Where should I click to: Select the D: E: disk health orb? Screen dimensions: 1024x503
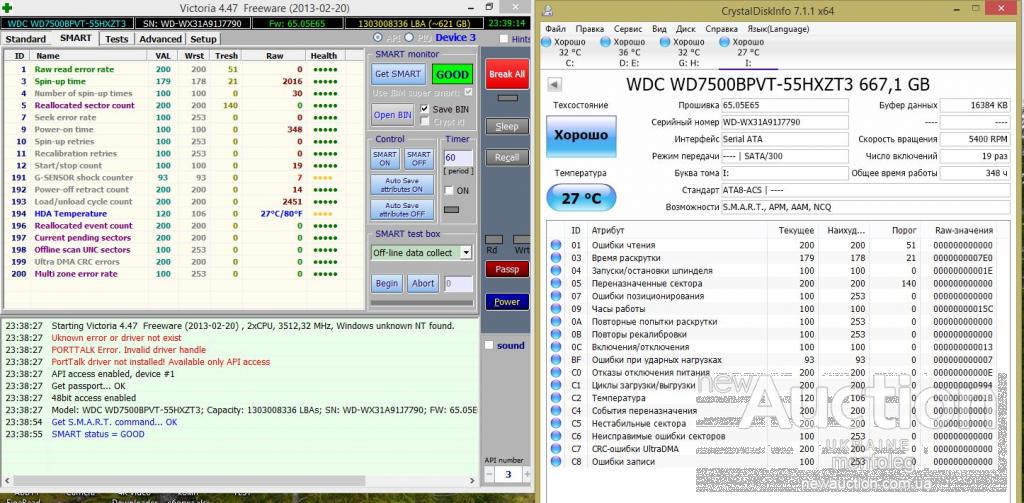(605, 42)
